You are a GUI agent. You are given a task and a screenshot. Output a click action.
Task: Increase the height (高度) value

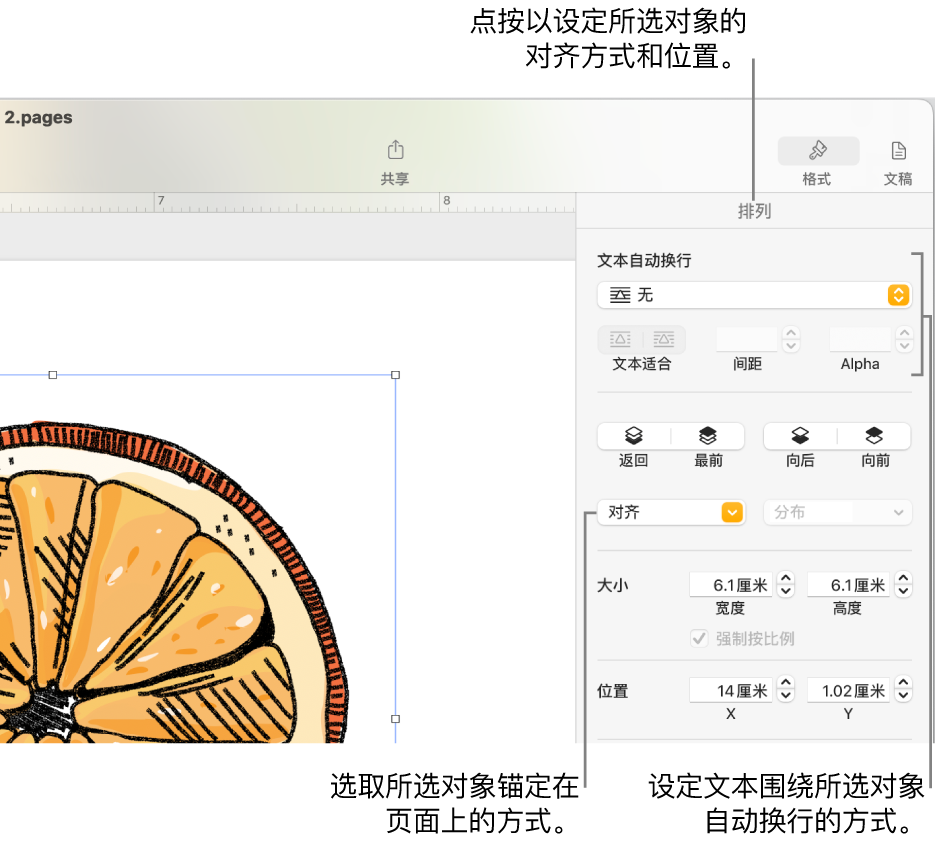(903, 578)
